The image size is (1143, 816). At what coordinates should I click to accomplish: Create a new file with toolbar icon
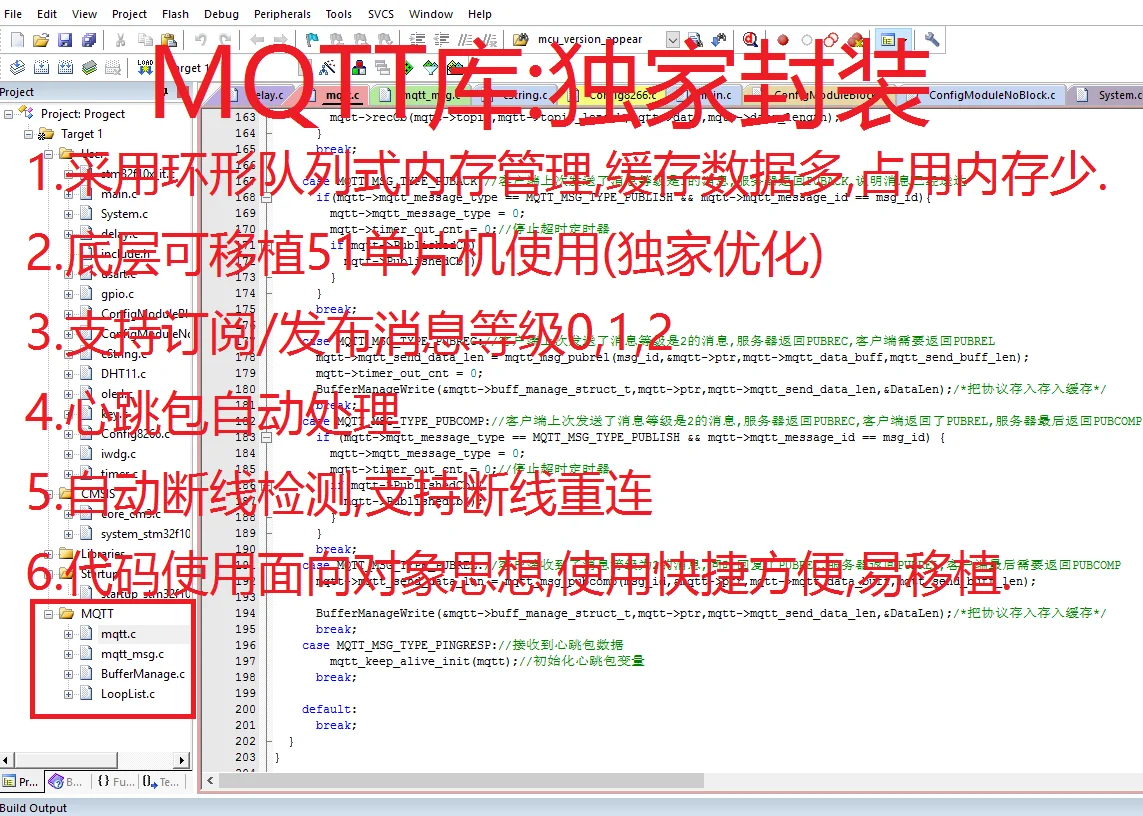[17, 39]
